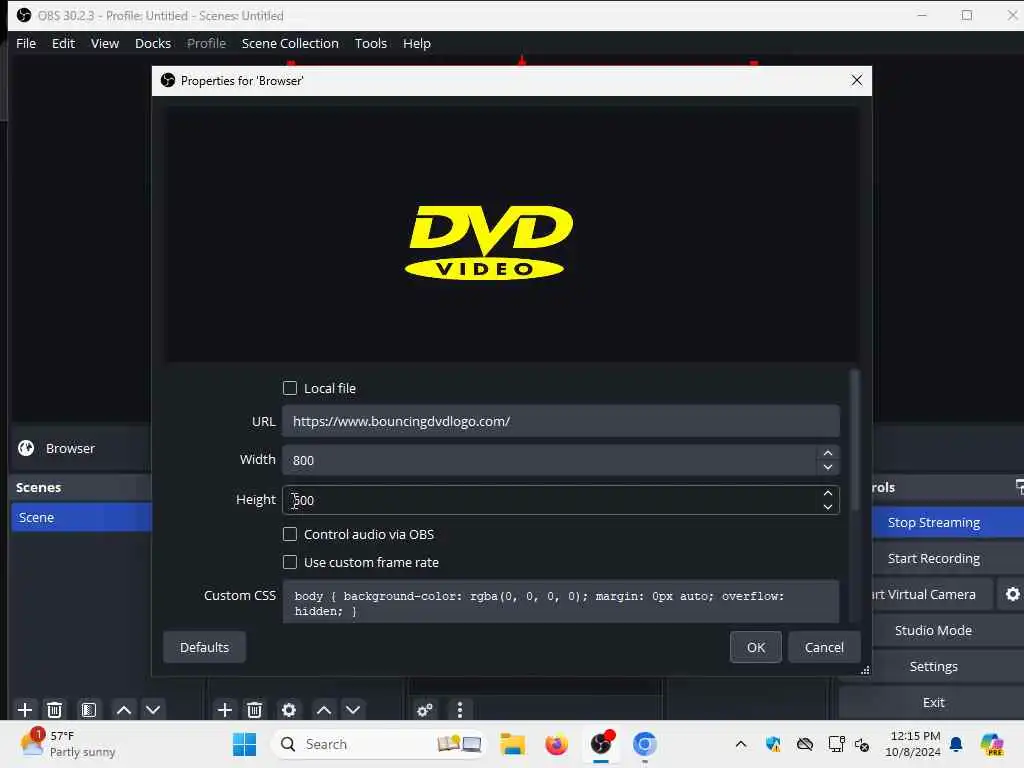Open Windows Security tray icon
This screenshot has height=768, width=1024.
pyautogui.click(x=773, y=744)
